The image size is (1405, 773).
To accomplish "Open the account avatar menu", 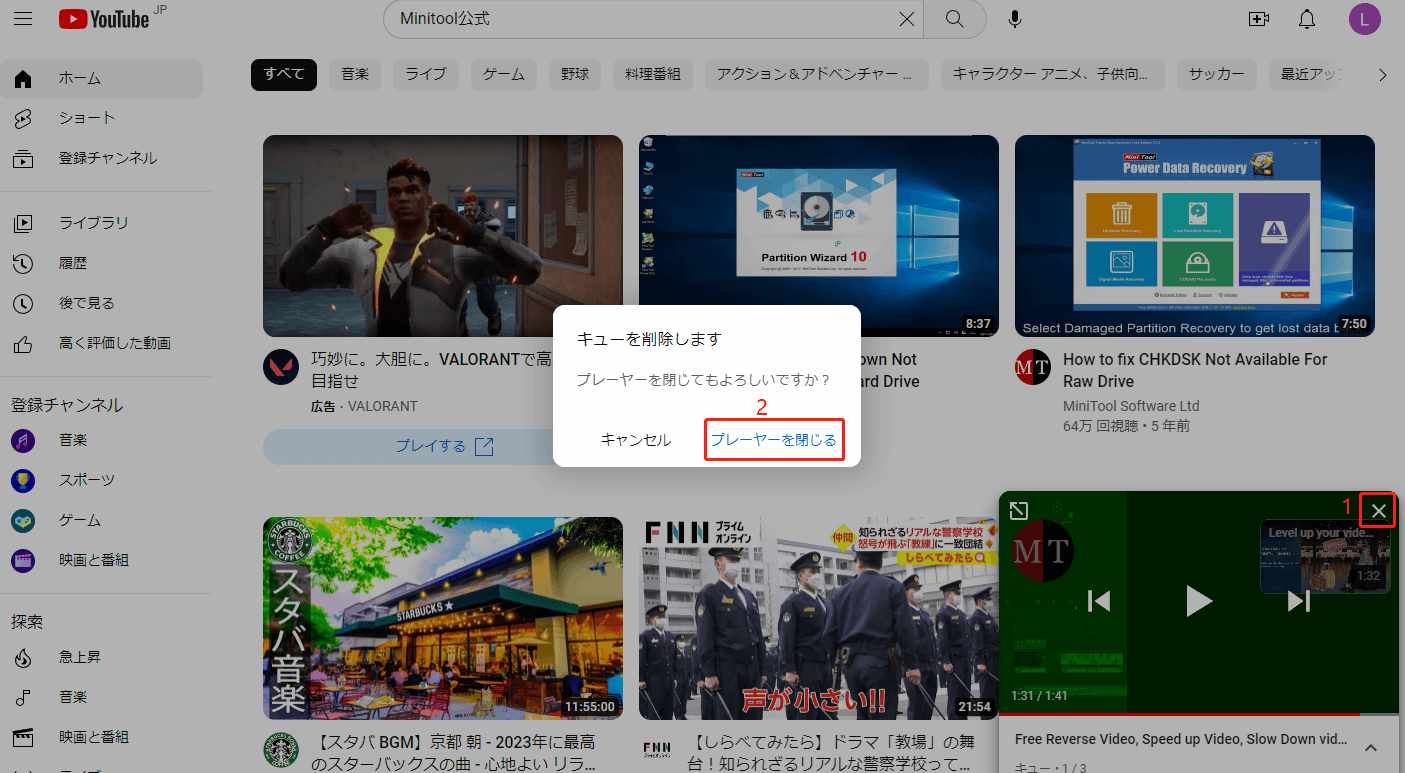I will (1364, 19).
